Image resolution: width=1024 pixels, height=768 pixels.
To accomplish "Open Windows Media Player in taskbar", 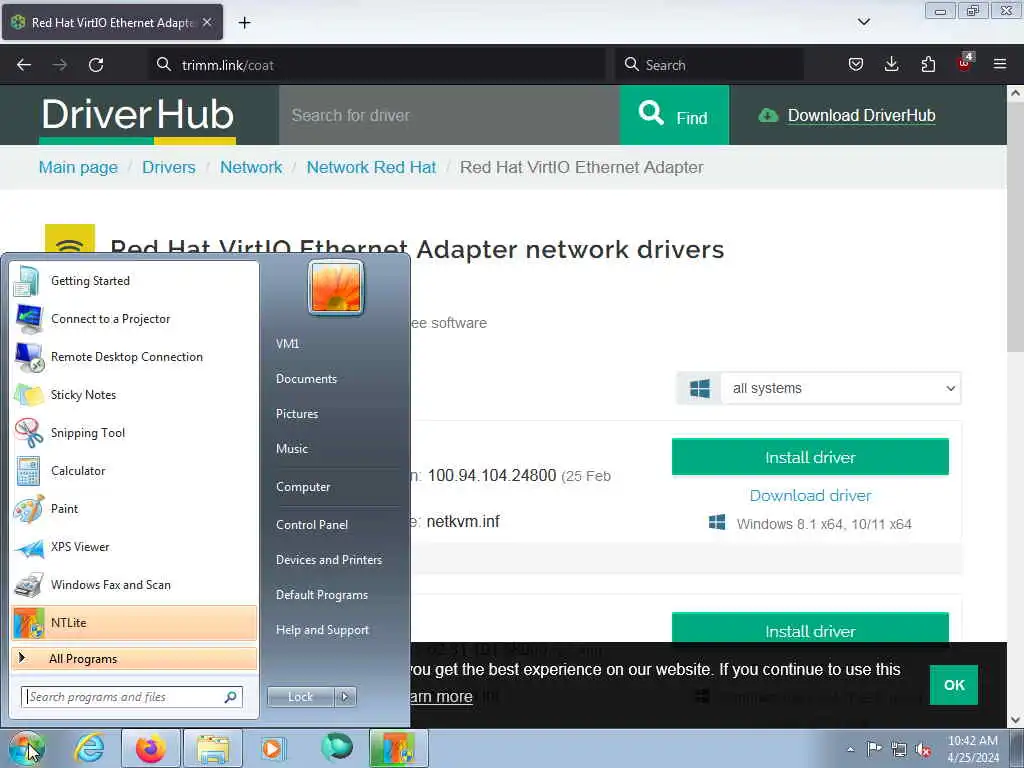I will point(273,748).
